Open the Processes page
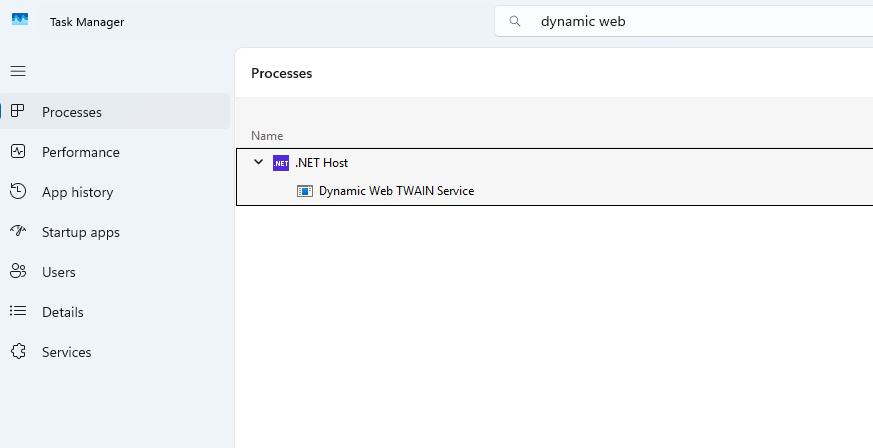The width and height of the screenshot is (873, 448). [115, 111]
